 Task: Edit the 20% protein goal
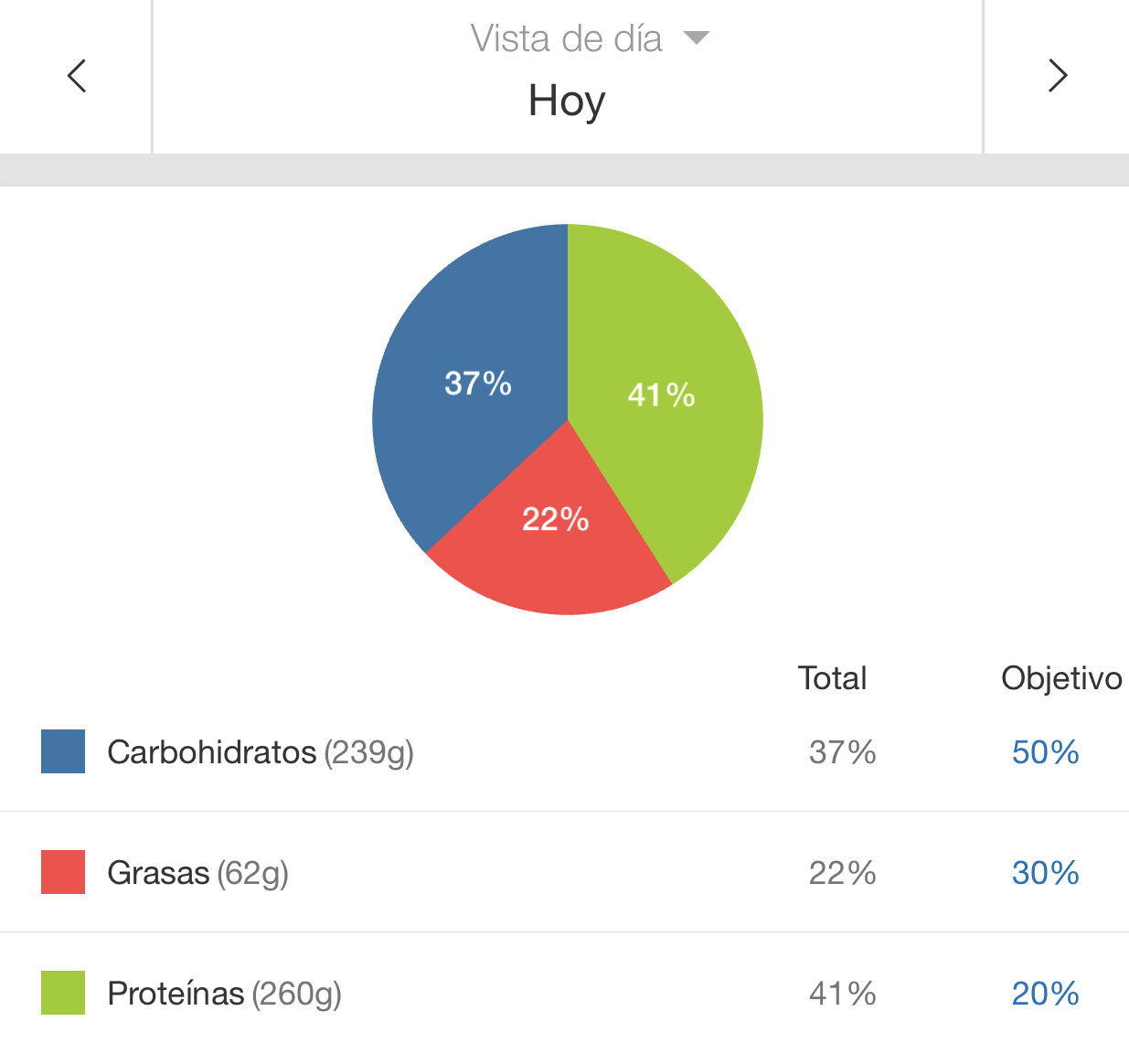click(1045, 994)
